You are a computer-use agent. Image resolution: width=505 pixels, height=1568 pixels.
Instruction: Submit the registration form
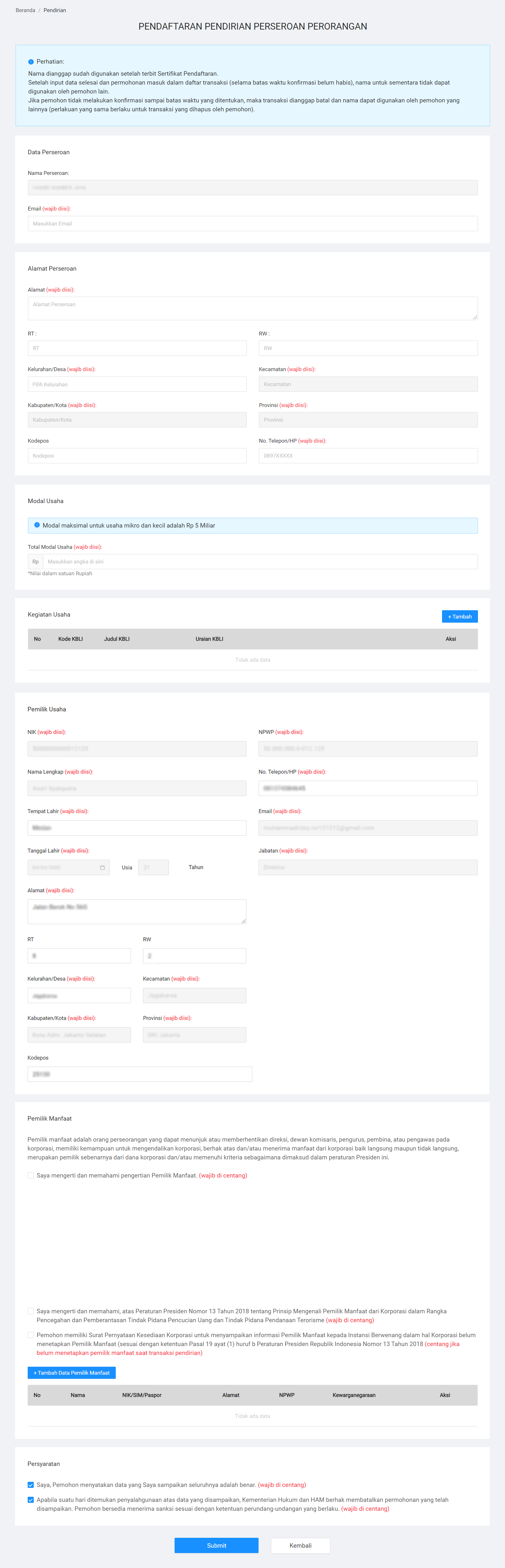pyautogui.click(x=216, y=1545)
